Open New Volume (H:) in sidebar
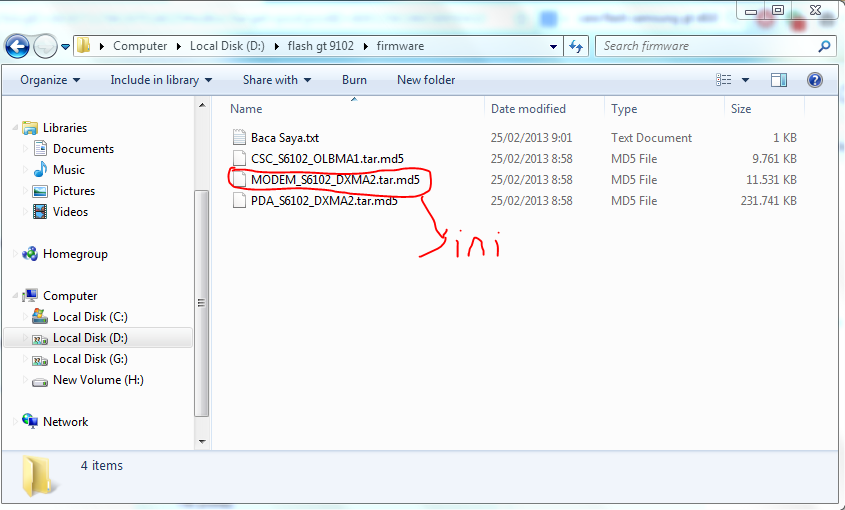This screenshot has height=510, width=845. pos(98,380)
